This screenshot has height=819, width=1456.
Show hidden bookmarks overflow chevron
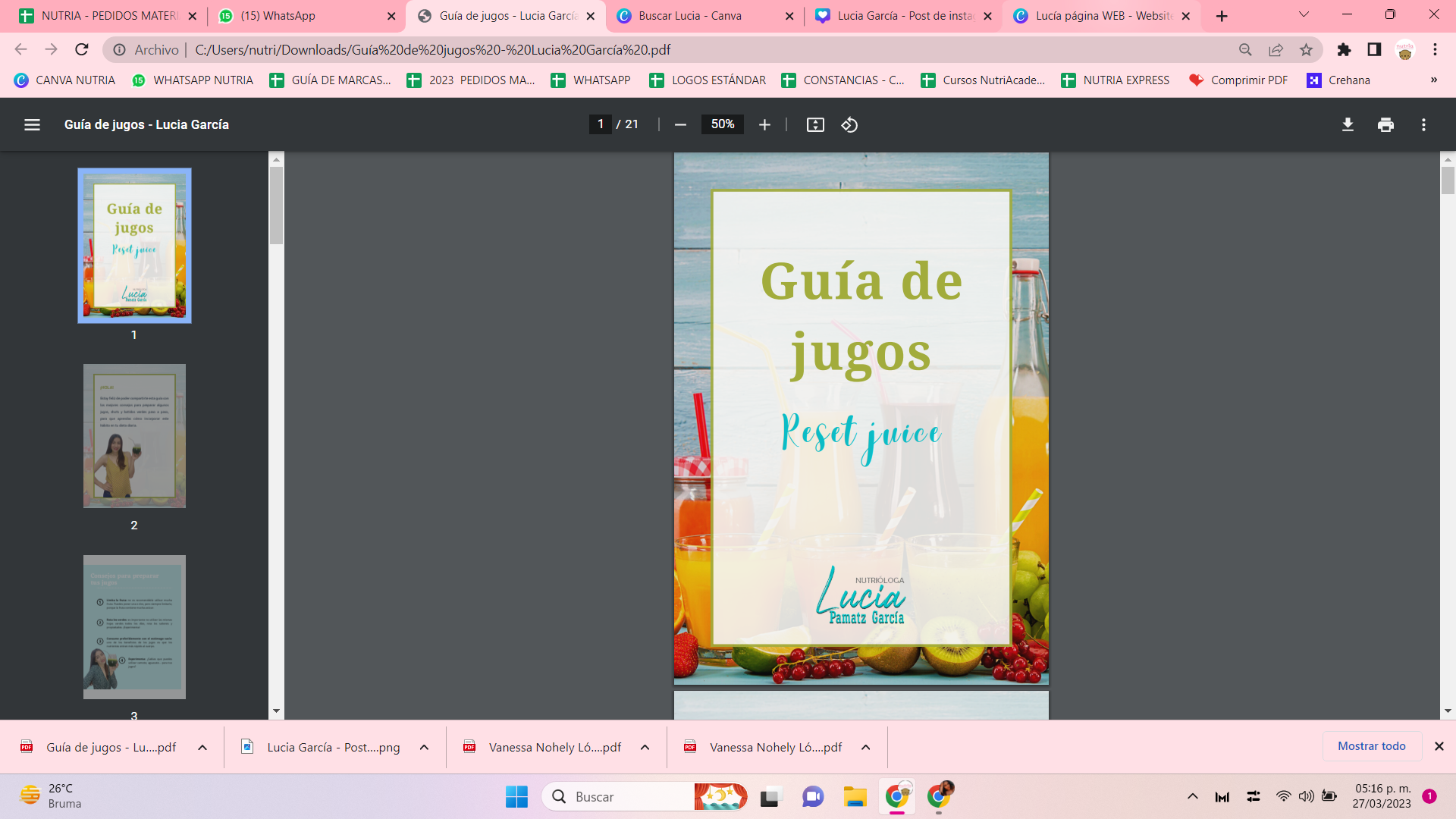click(1433, 80)
